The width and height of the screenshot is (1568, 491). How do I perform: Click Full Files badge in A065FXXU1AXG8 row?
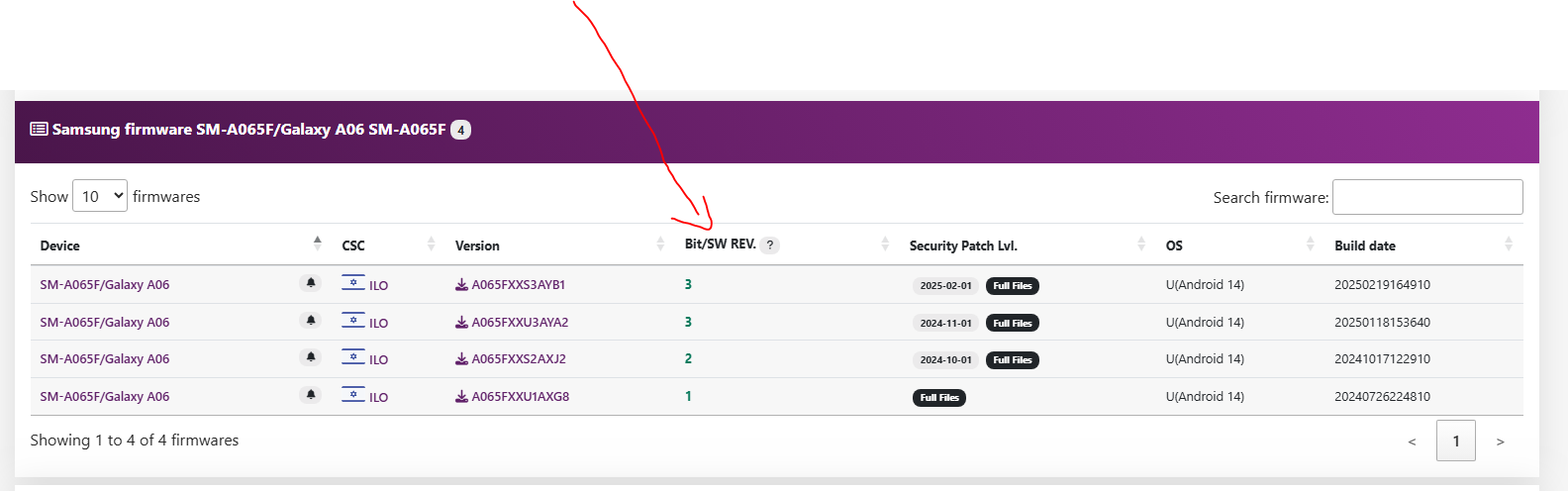pyautogui.click(x=939, y=397)
